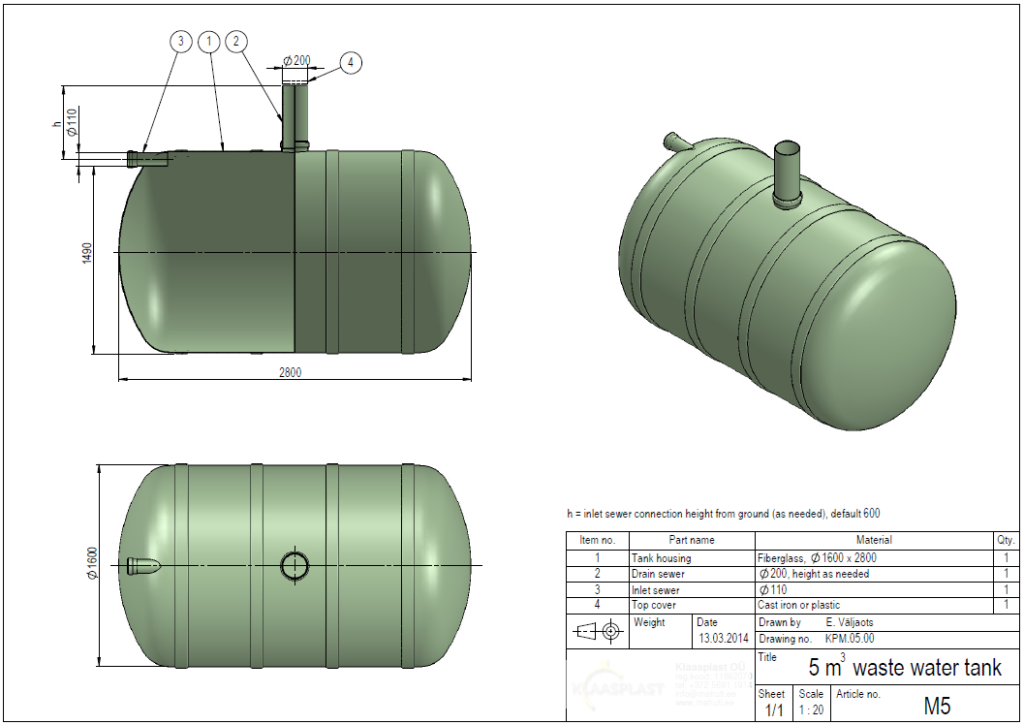Select the drain sewer circle in the top view

pyautogui.click(x=295, y=565)
